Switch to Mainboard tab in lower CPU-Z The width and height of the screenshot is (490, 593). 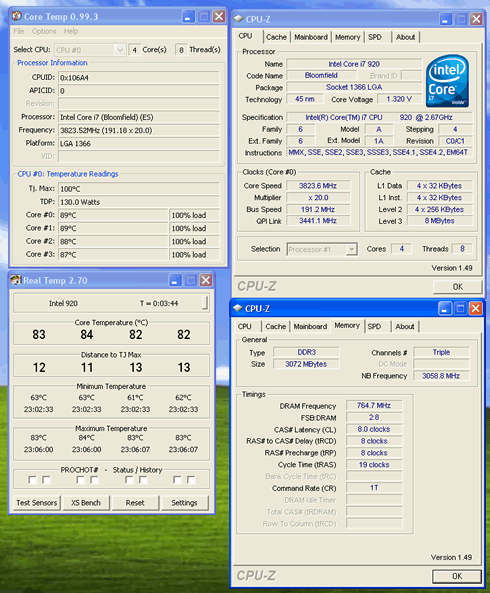[x=310, y=326]
